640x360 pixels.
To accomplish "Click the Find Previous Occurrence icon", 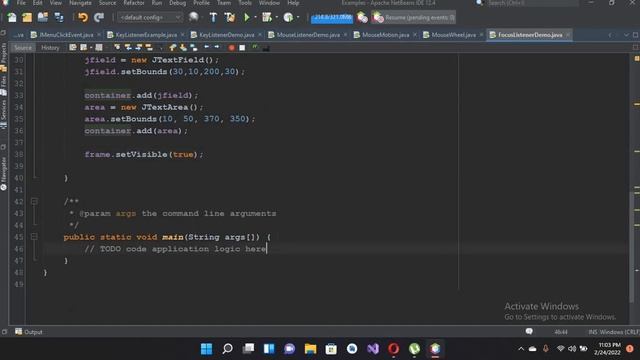I will tap(128, 47).
